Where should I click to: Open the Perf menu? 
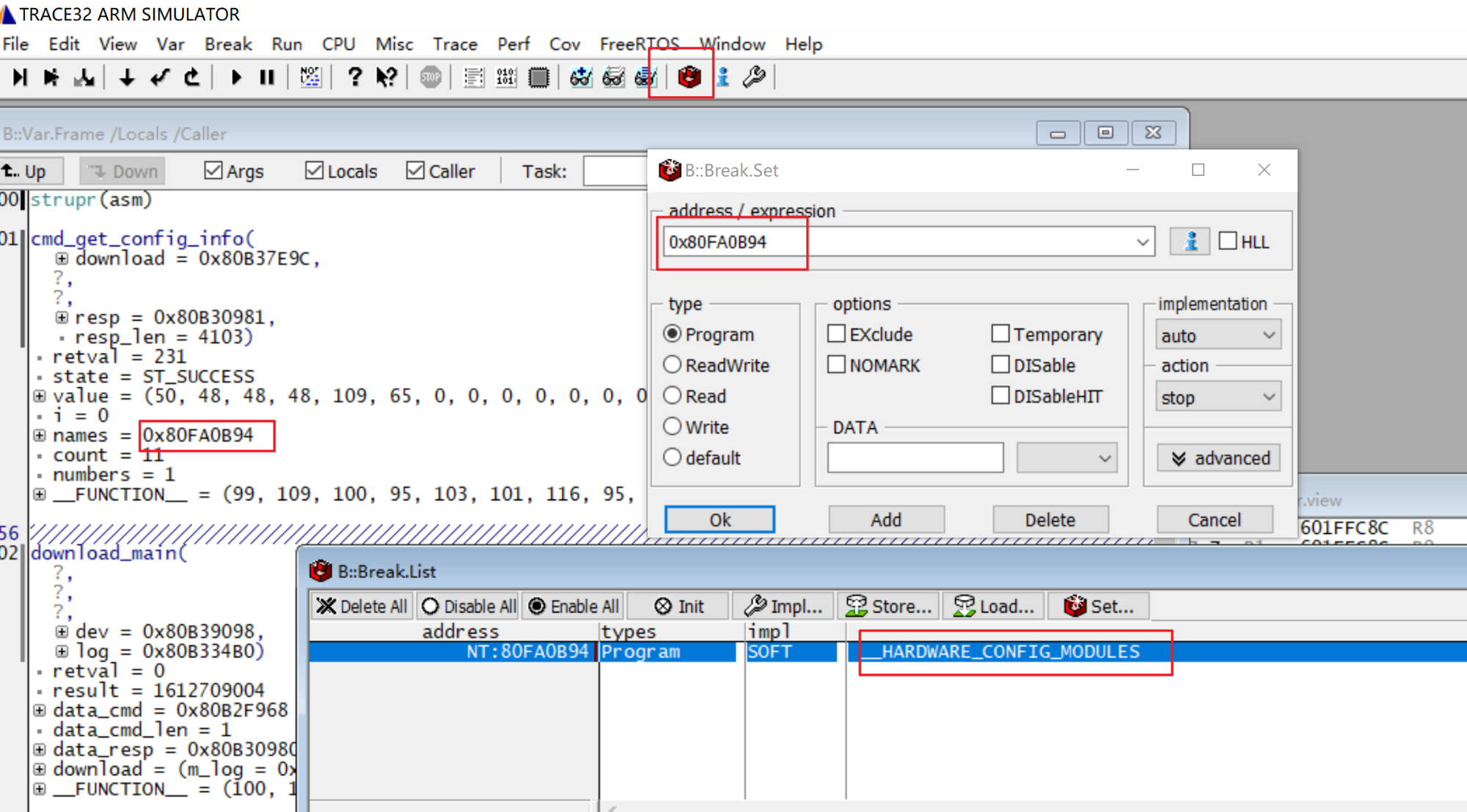[513, 44]
